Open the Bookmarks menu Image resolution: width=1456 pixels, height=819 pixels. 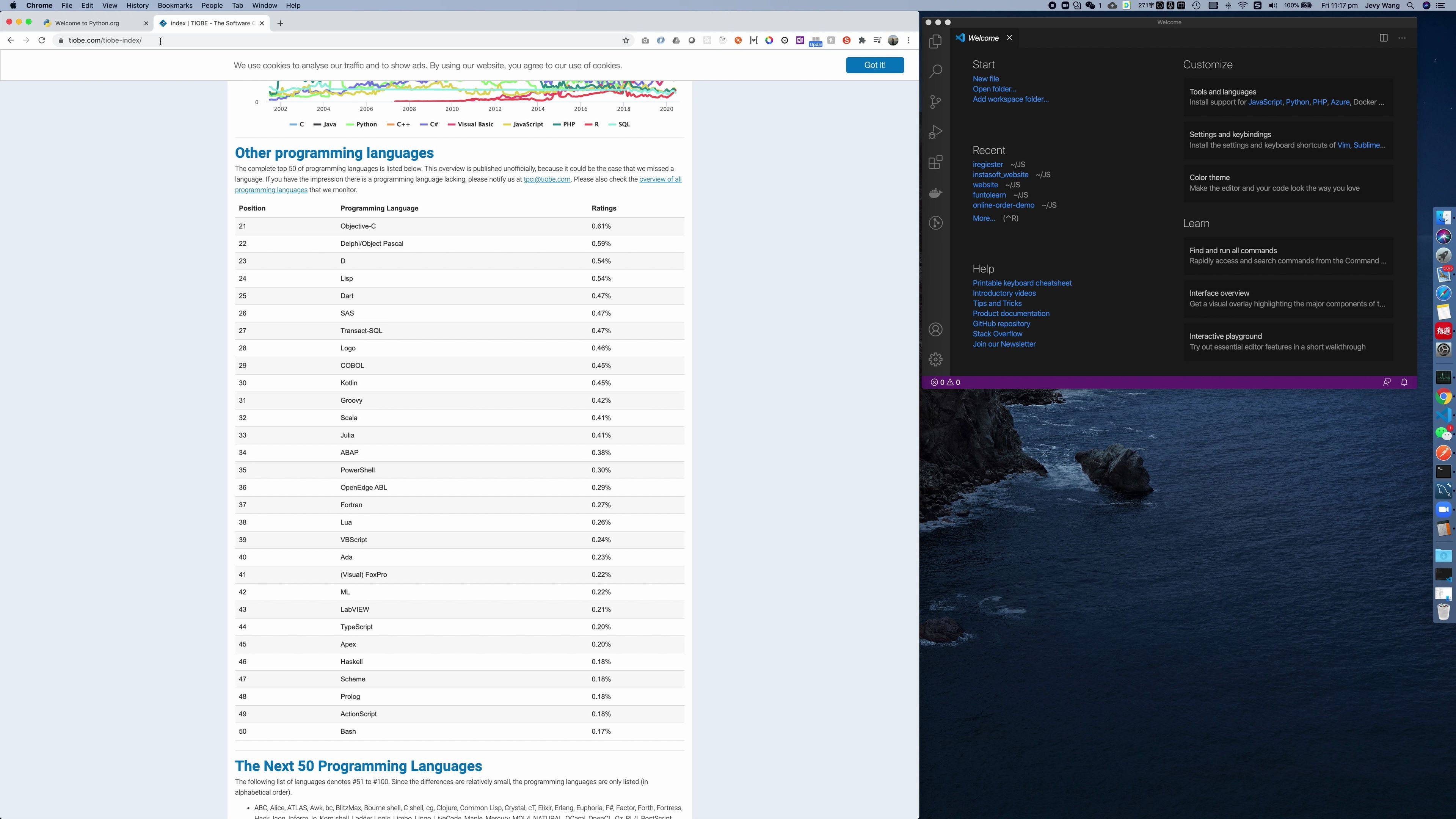[175, 6]
